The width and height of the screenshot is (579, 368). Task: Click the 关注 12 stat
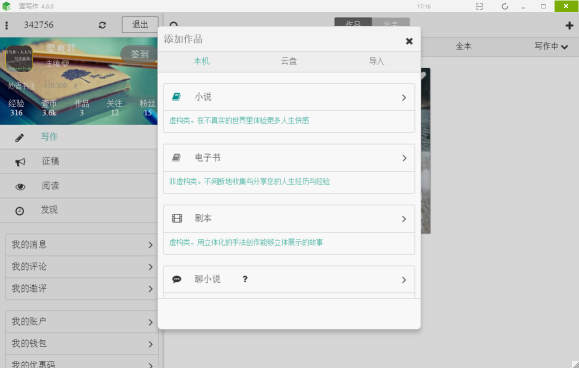[114, 108]
